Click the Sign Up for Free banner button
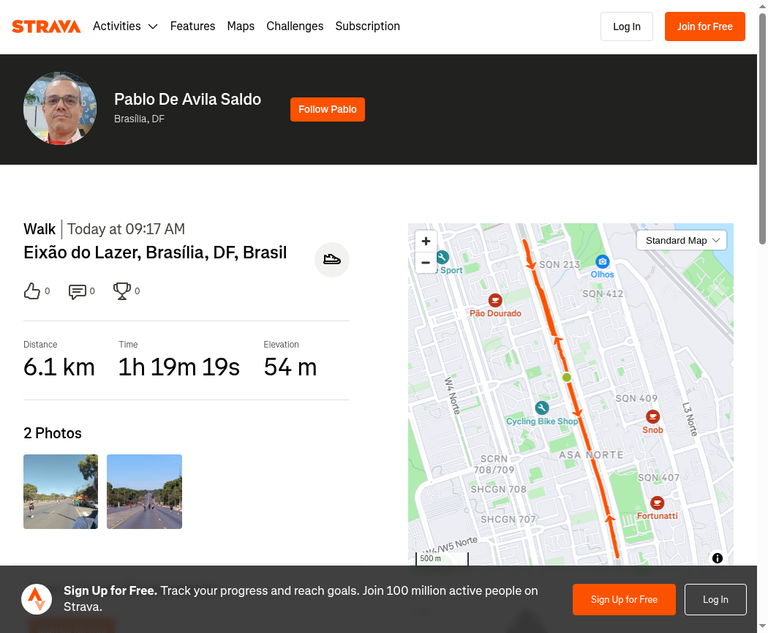 coord(624,599)
